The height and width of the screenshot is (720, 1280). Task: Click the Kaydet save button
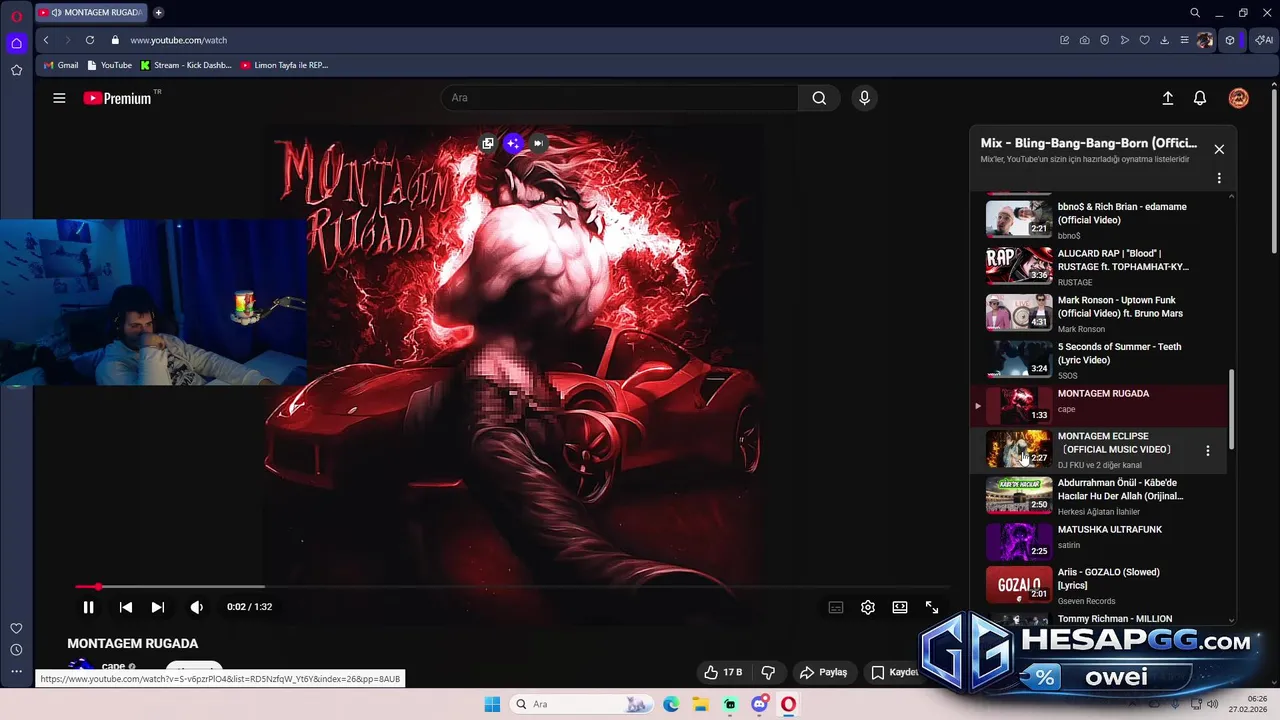pos(895,672)
